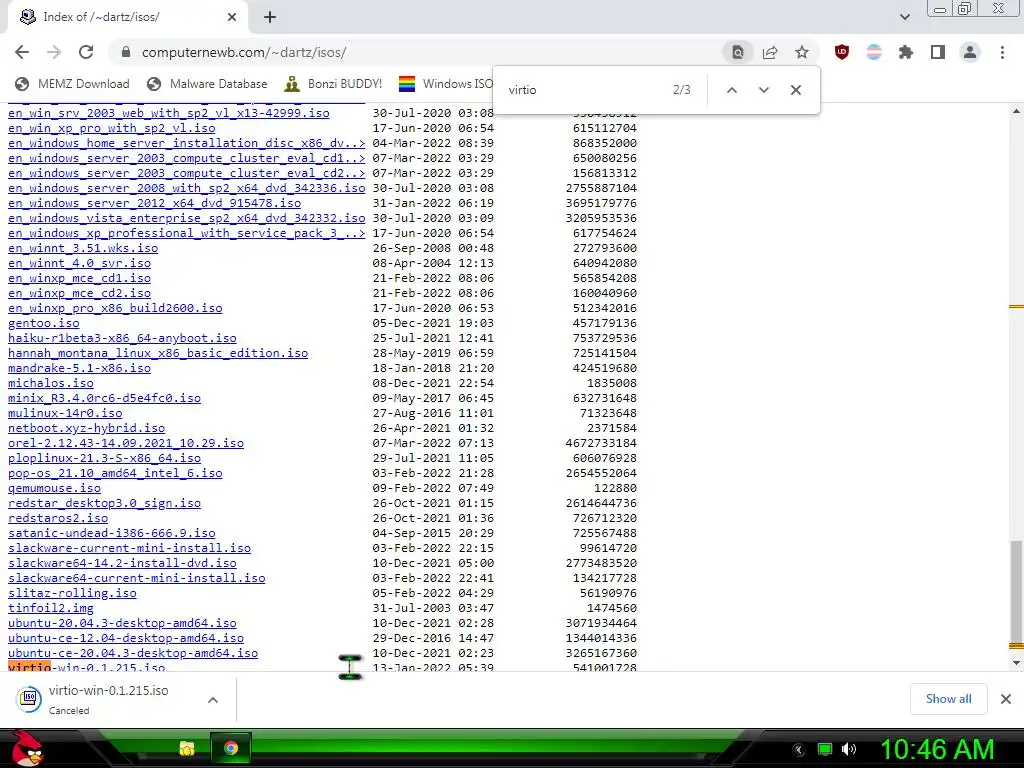Open the MEMZ Download bookmark
This screenshot has width=1024, height=768.
click(72, 84)
